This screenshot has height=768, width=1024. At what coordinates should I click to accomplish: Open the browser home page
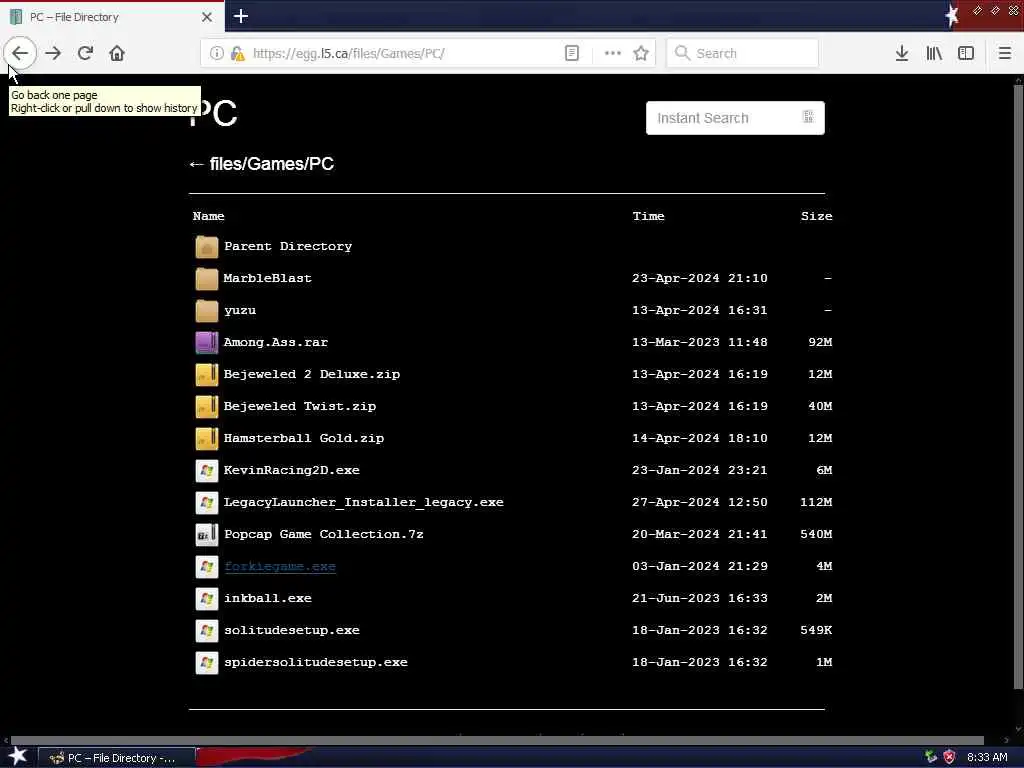click(117, 53)
